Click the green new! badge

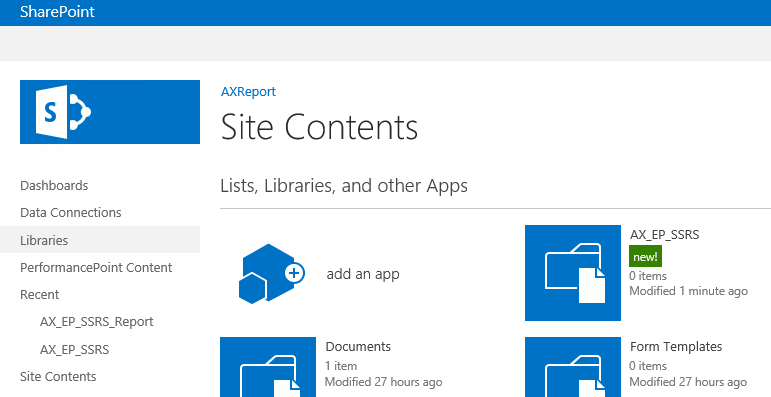(x=645, y=257)
